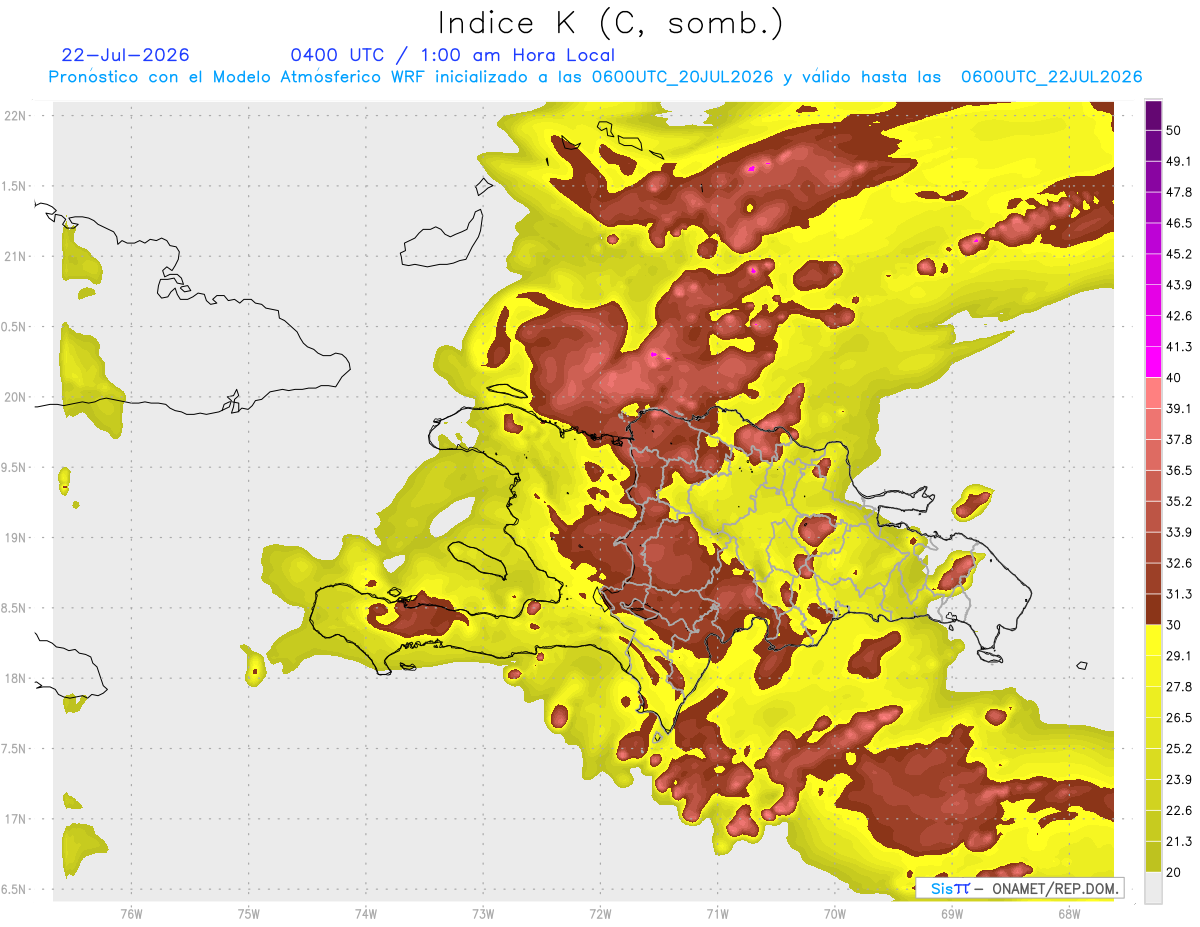Click the legend value "45.2"
Image resolution: width=1200 pixels, height=927 pixels.
point(1180,254)
